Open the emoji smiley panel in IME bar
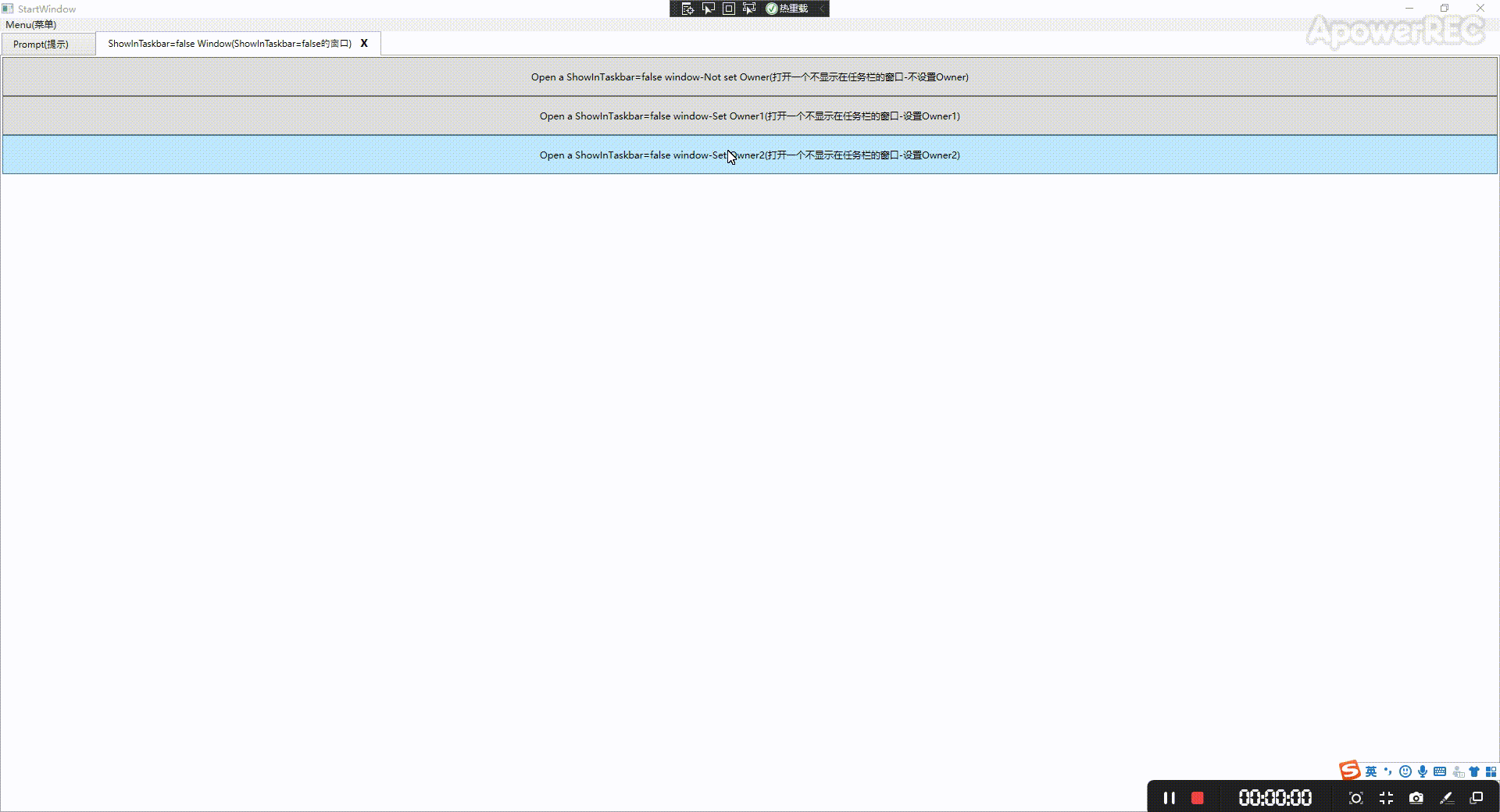This screenshot has width=1500, height=812. coord(1405,771)
